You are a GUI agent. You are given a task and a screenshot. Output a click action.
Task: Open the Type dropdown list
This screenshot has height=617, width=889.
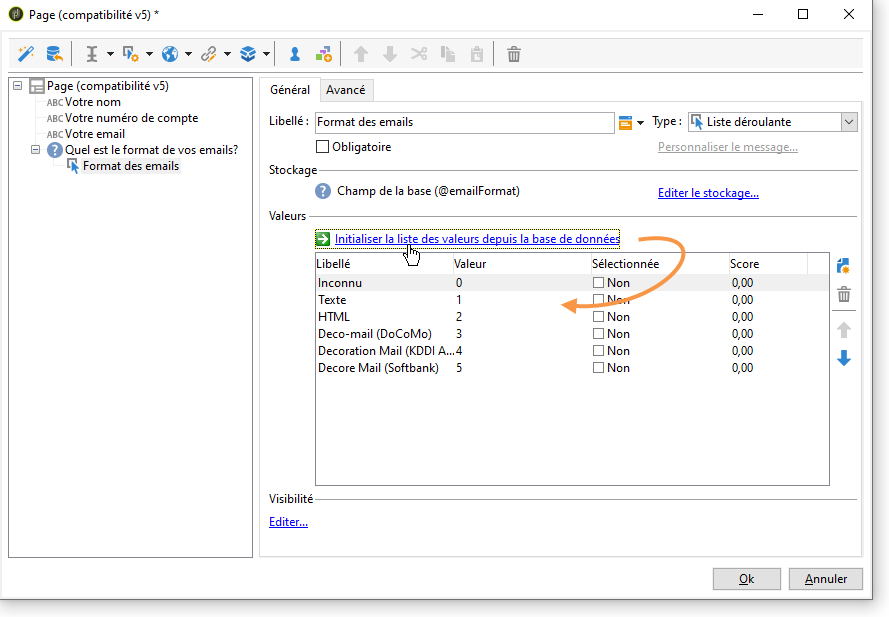(848, 122)
